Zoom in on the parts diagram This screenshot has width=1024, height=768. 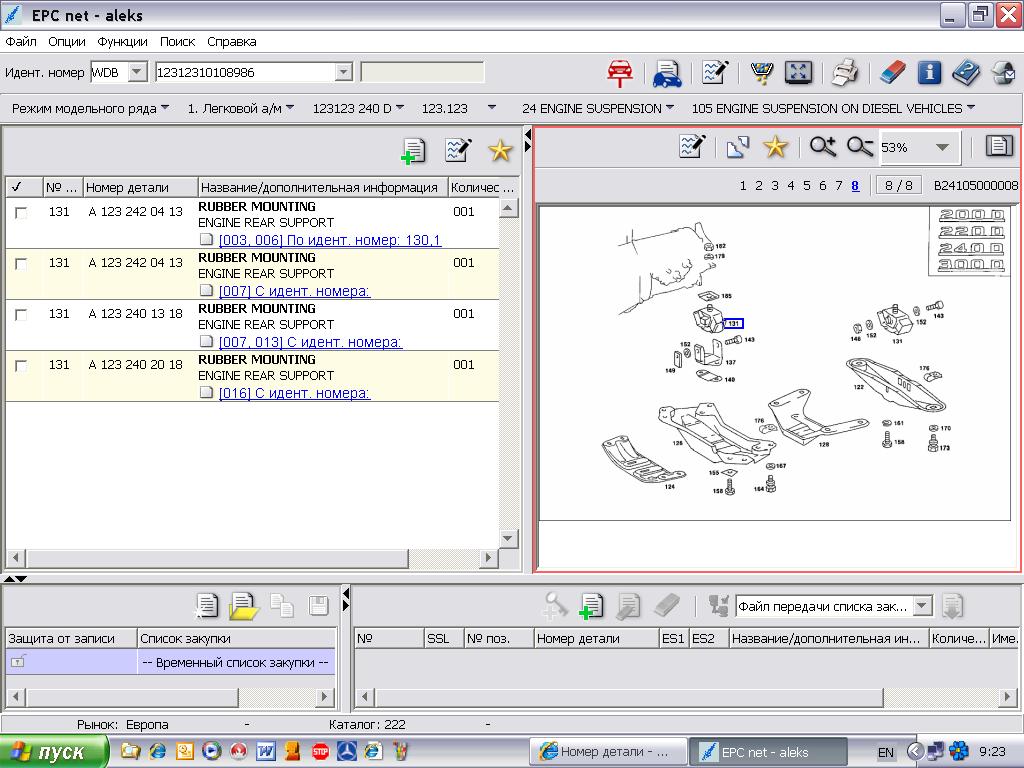coord(823,147)
